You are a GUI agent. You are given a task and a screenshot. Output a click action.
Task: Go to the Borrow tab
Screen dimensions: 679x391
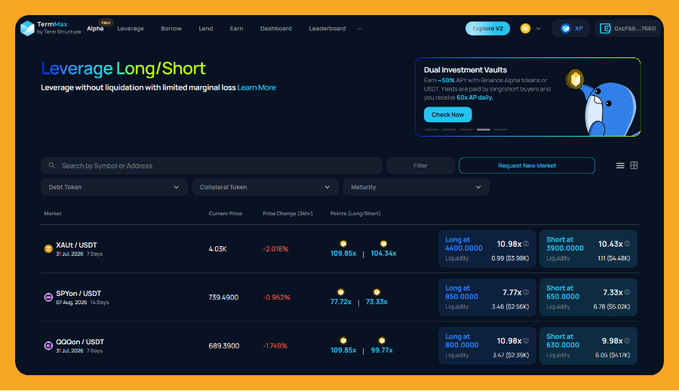click(171, 29)
